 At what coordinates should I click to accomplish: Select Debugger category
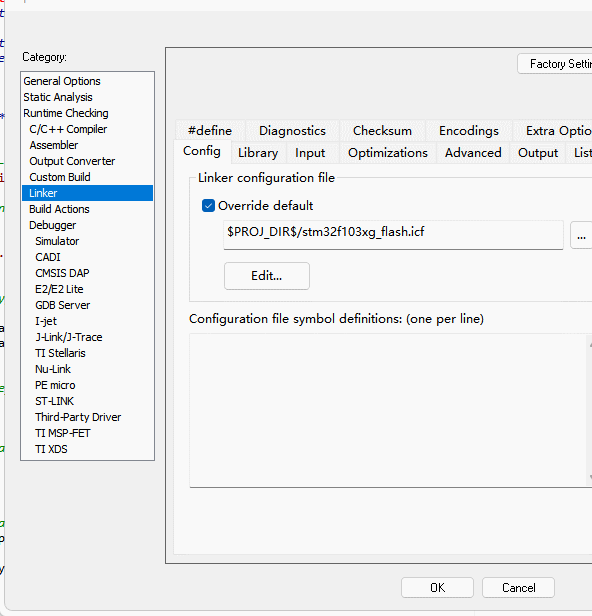pyautogui.click(x=87, y=225)
